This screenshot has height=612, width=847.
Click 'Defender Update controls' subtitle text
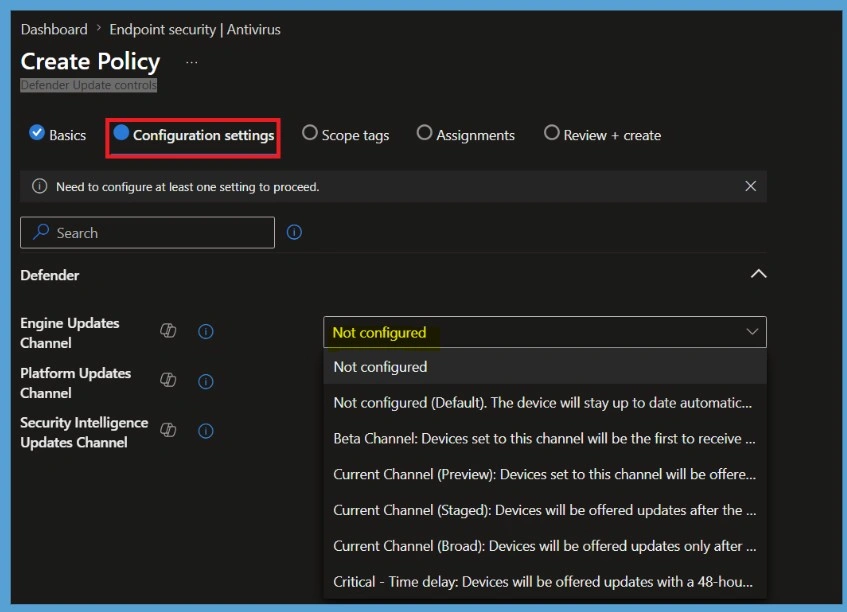pos(89,85)
